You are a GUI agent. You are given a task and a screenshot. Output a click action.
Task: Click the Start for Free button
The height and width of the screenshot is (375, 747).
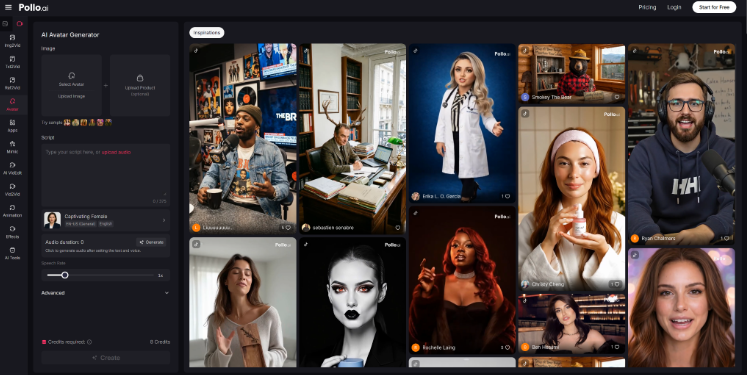tap(714, 7)
